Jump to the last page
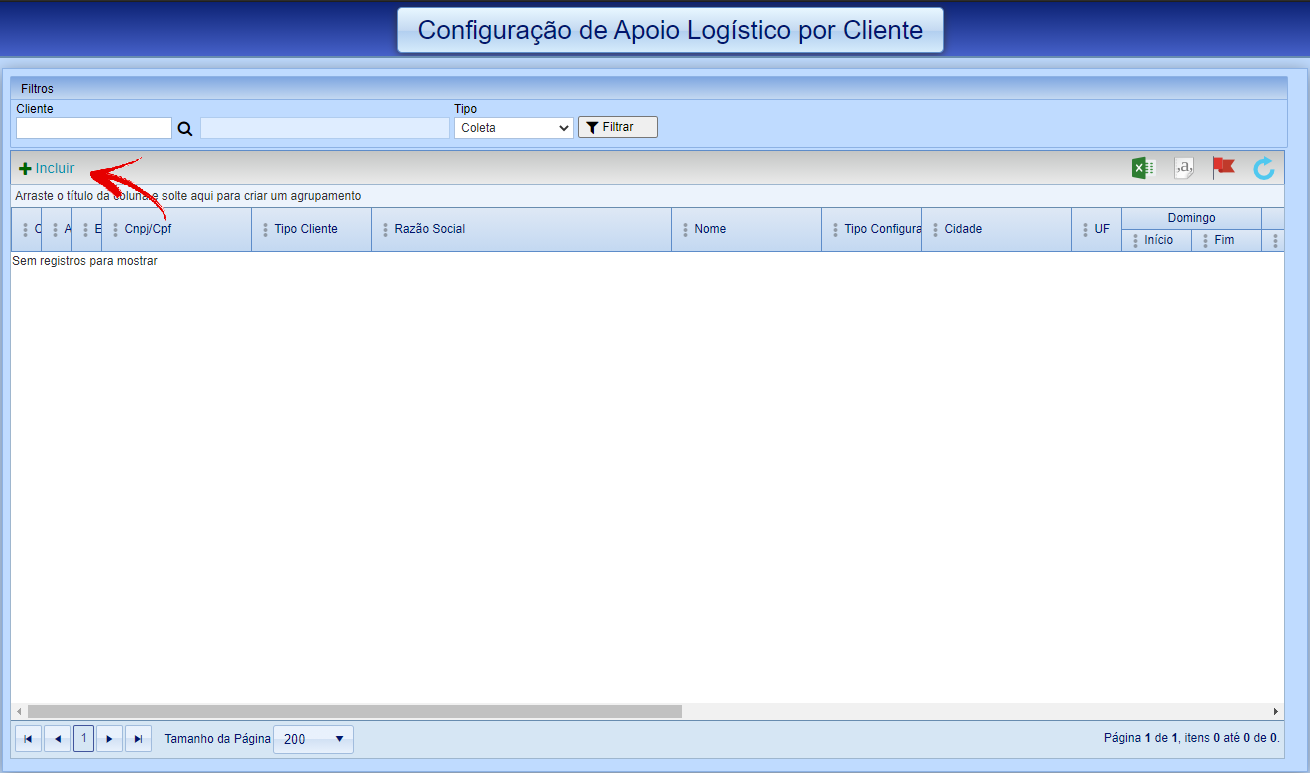The image size is (1310, 773). (139, 739)
